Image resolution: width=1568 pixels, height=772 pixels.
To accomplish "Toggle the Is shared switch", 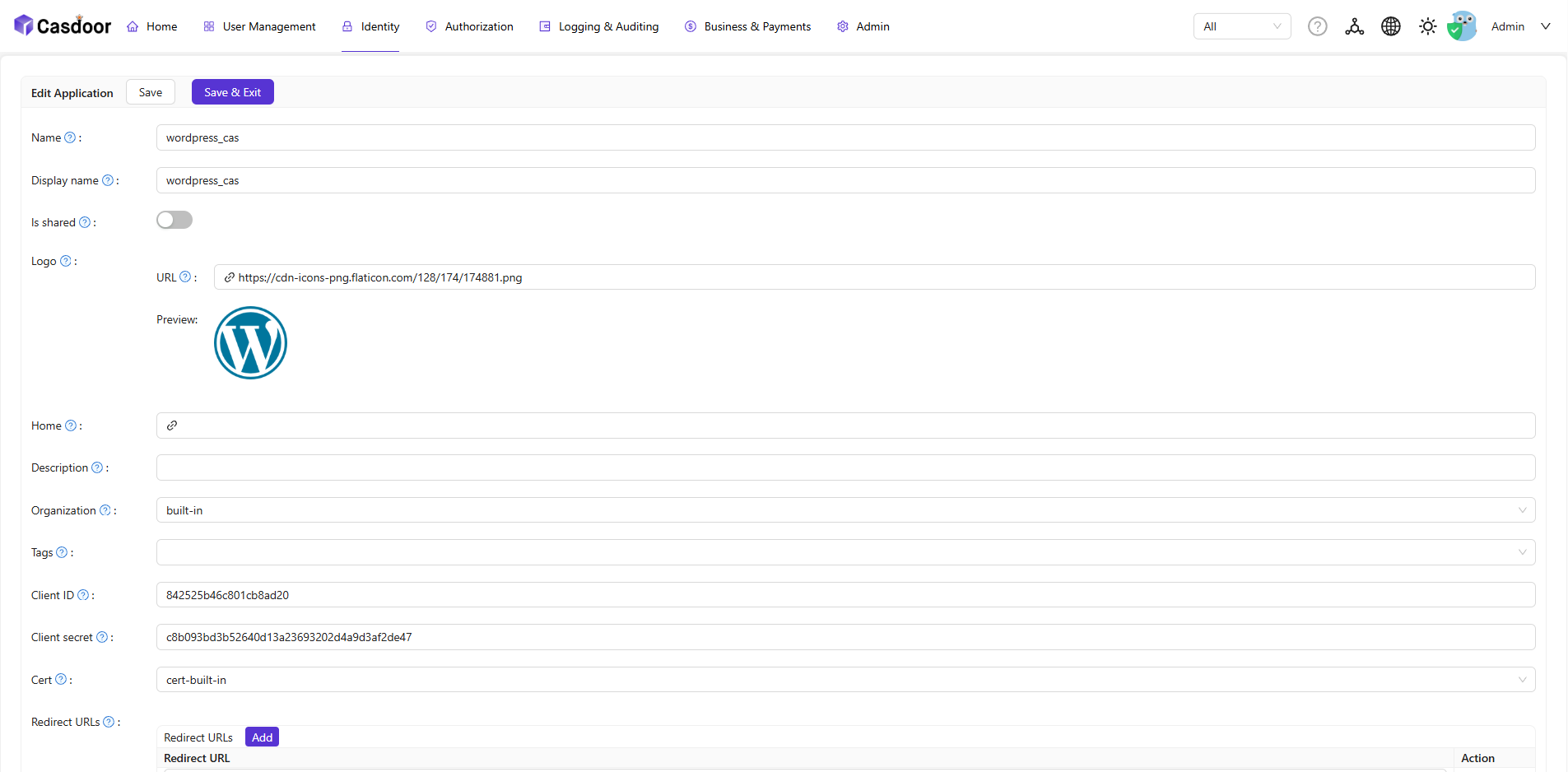I will pos(174,220).
